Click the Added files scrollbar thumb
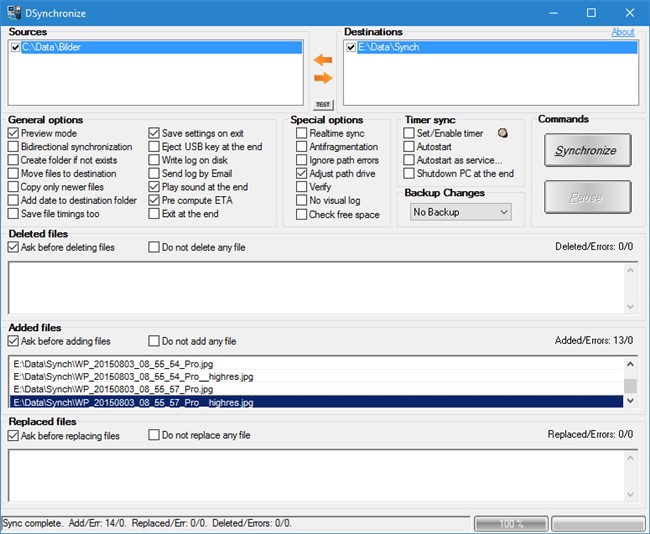This screenshot has width=650, height=534. click(630, 386)
